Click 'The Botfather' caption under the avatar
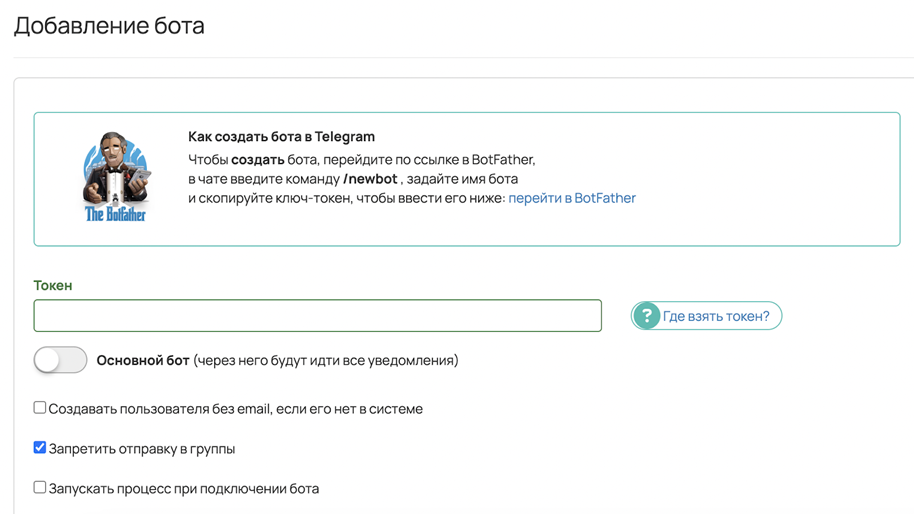The width and height of the screenshot is (914, 514). [x=115, y=214]
